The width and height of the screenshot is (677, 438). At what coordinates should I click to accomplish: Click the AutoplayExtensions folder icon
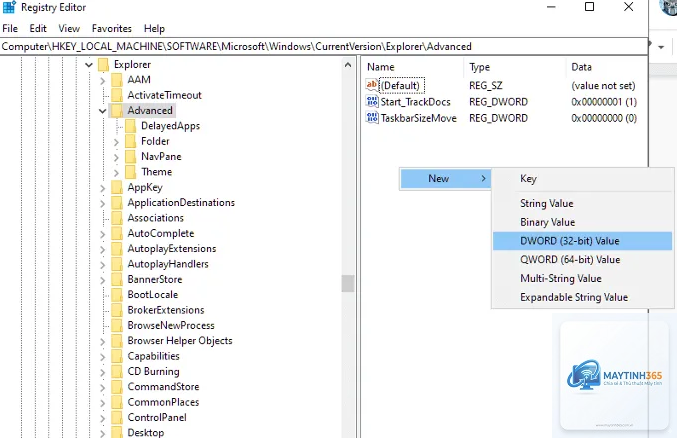117,249
